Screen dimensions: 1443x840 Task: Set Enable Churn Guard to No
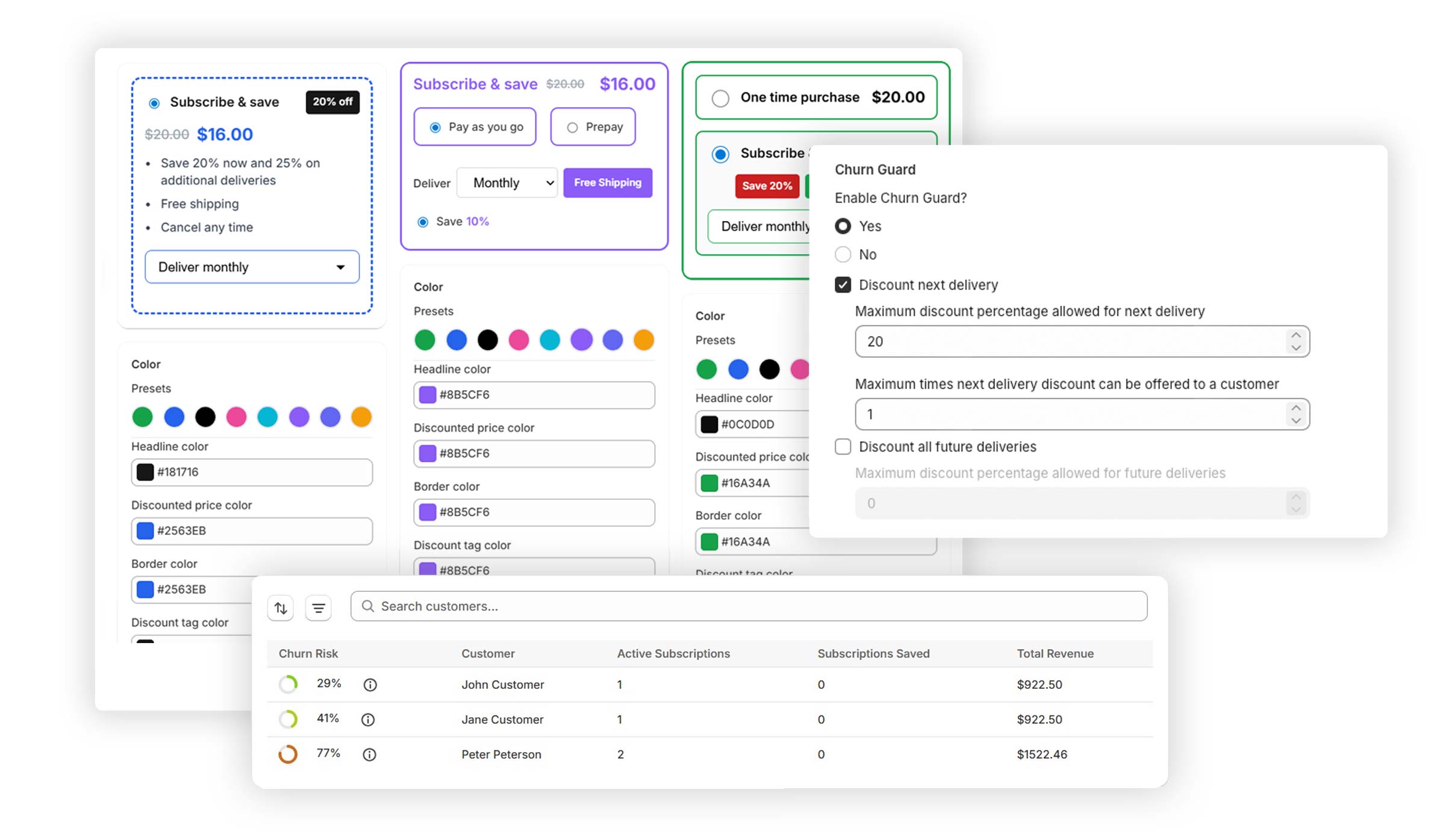pyautogui.click(x=843, y=254)
